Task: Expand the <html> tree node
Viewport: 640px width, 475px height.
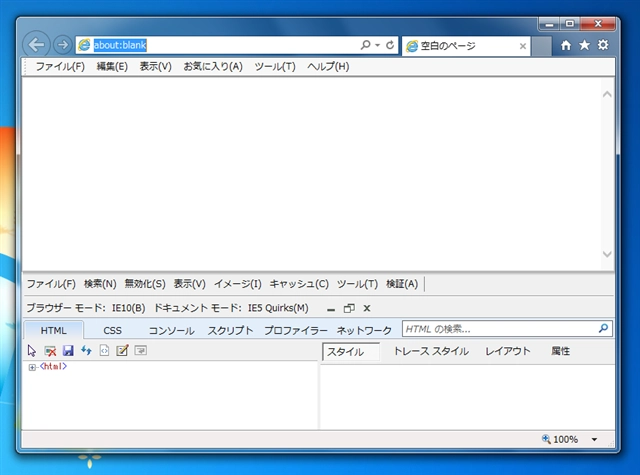Action: click(x=32, y=367)
